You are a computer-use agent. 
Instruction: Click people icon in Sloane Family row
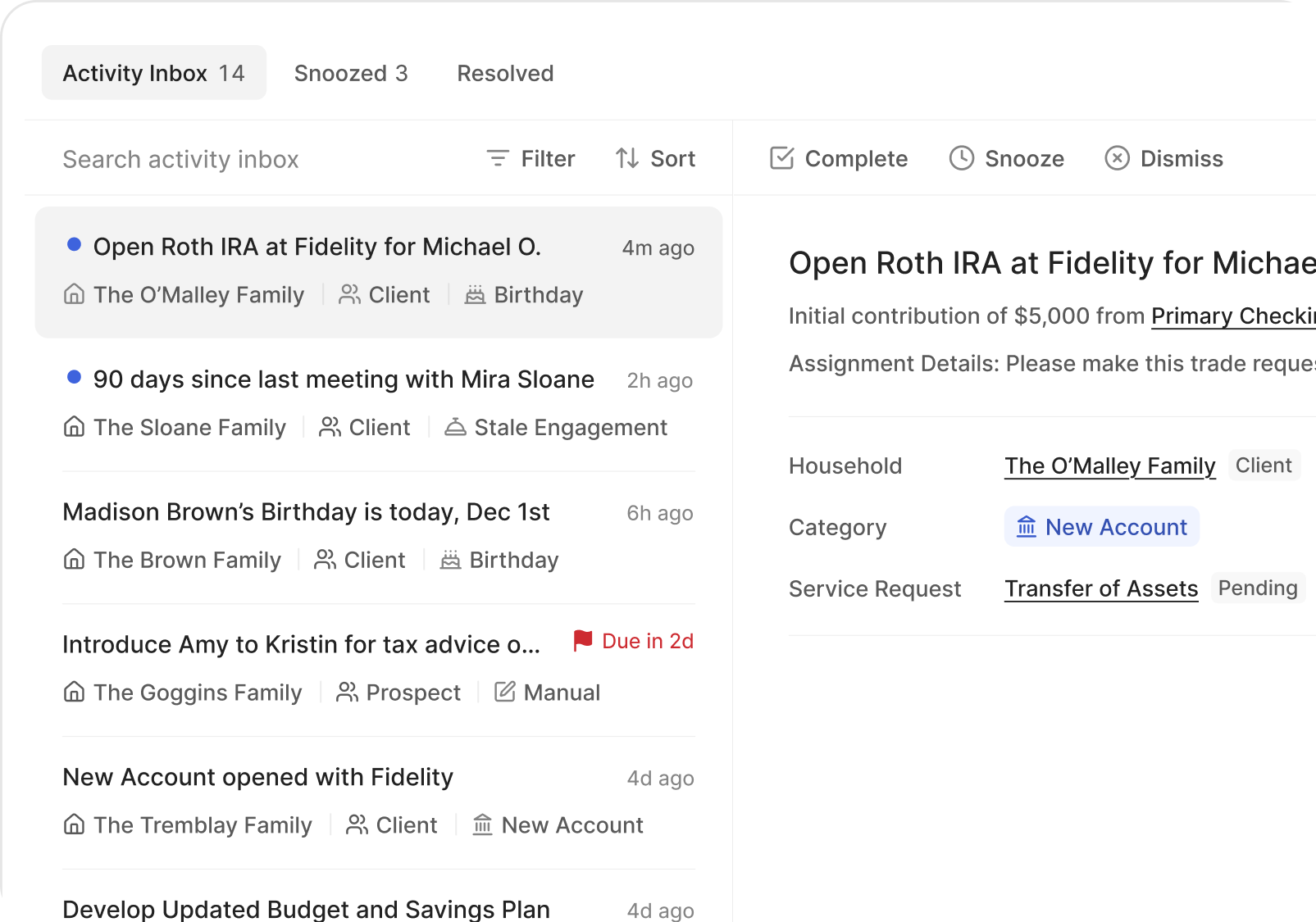click(x=330, y=427)
